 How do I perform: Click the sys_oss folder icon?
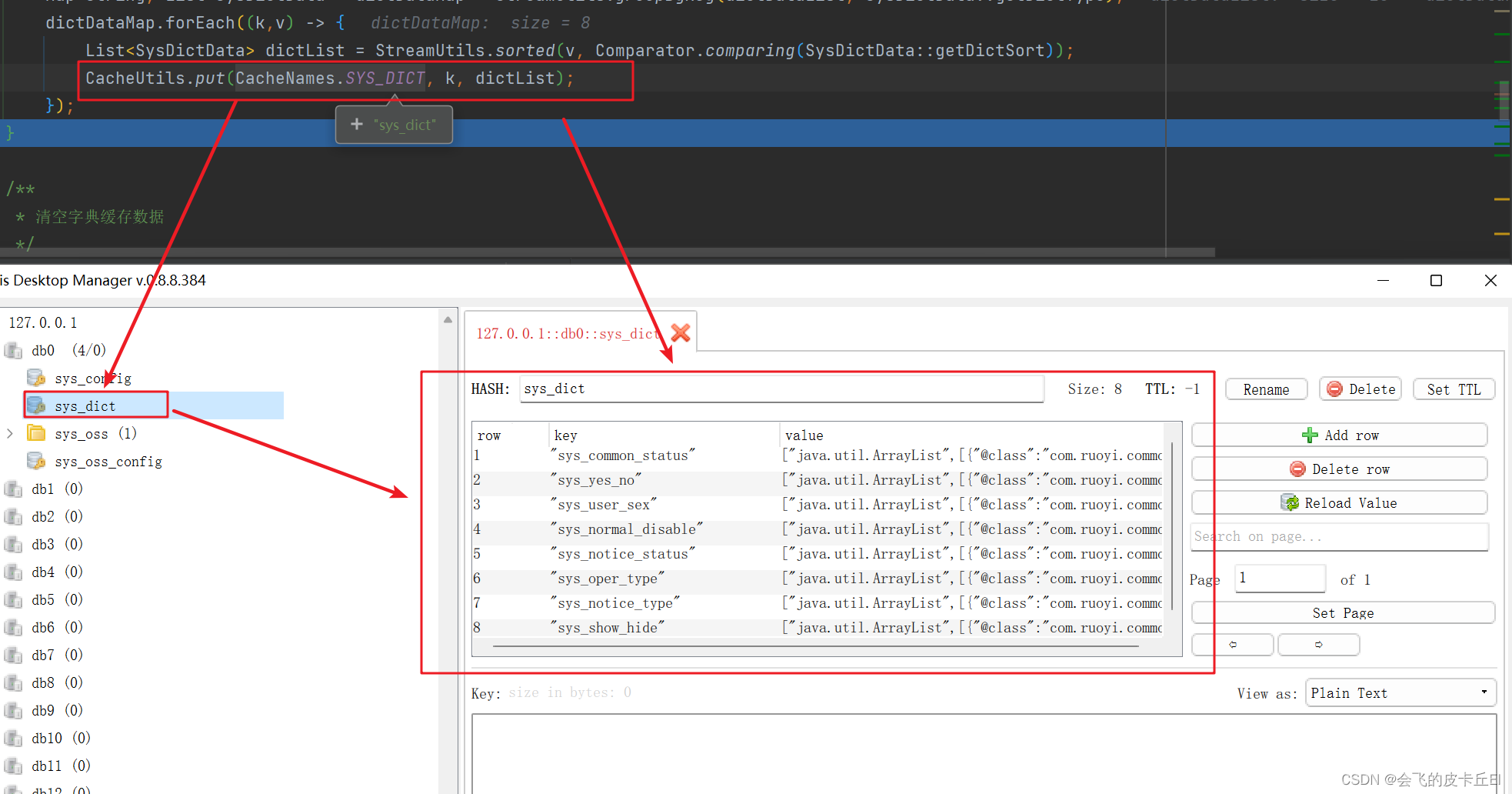pos(36,432)
